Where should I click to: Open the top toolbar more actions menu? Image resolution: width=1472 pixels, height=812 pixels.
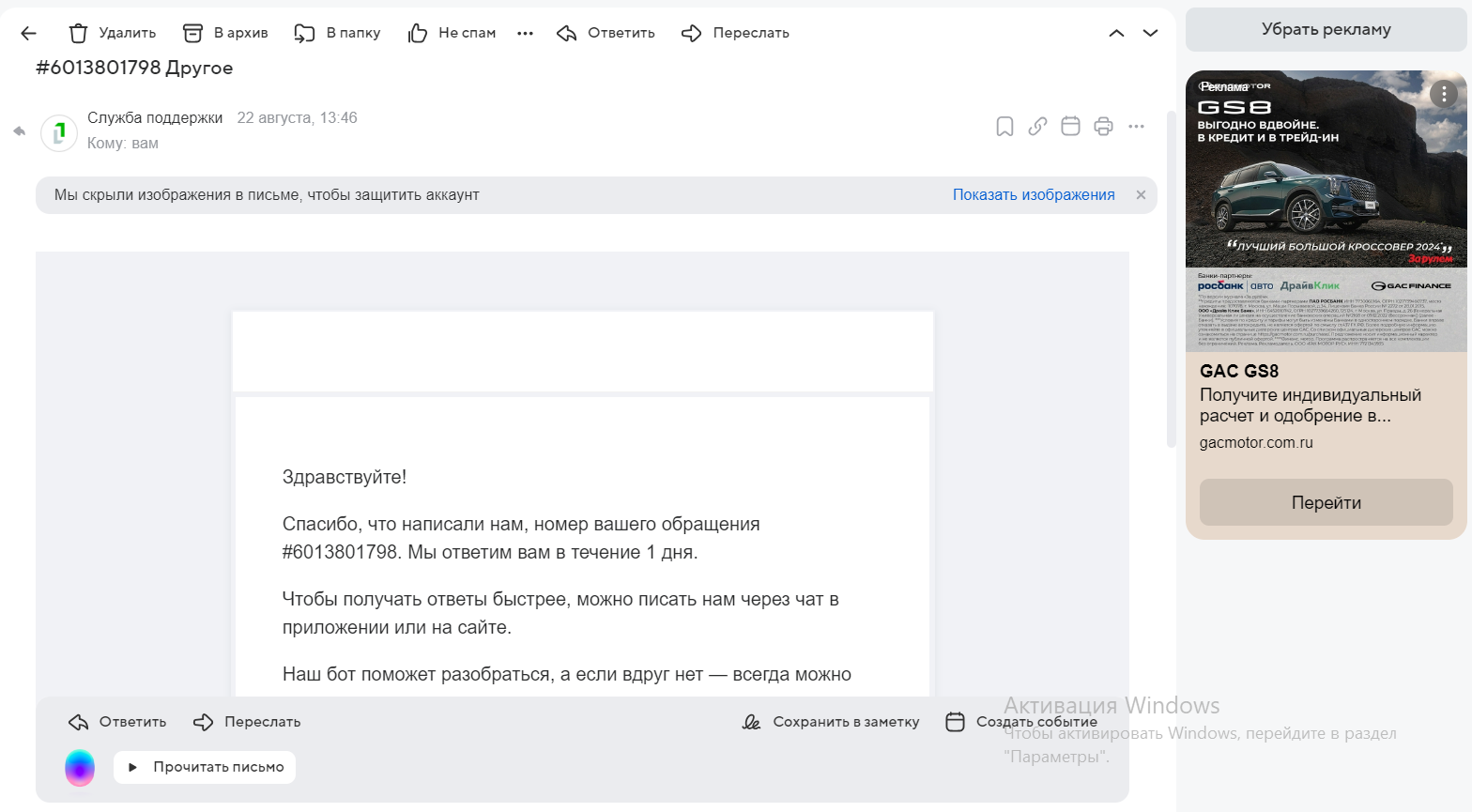point(525,33)
